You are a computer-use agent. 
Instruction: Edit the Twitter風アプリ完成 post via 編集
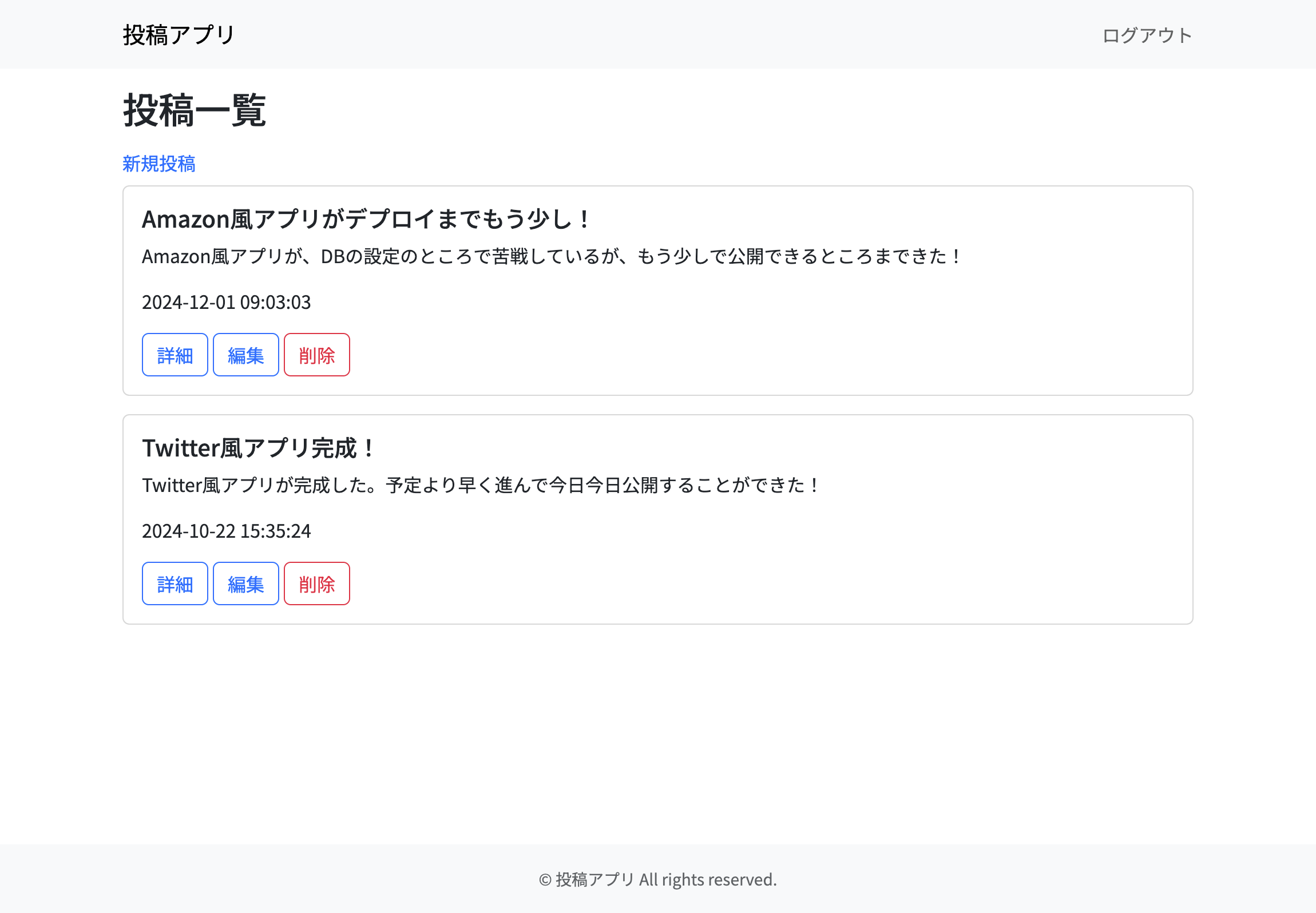pyautogui.click(x=245, y=584)
